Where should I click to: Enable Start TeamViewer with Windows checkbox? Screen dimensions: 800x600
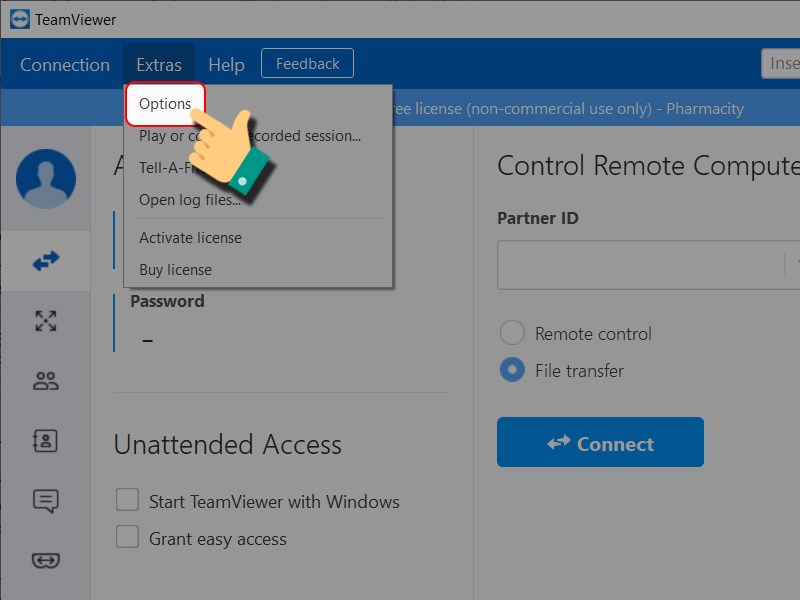(x=127, y=500)
